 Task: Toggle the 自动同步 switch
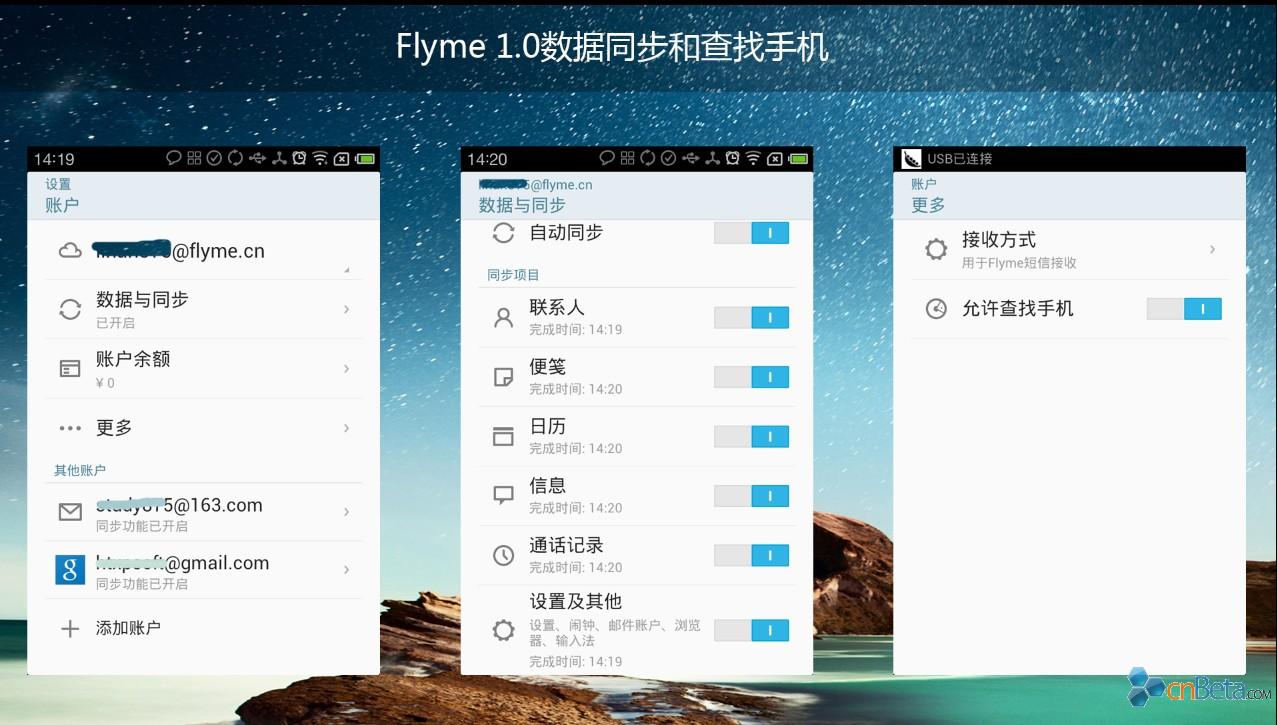coord(751,233)
